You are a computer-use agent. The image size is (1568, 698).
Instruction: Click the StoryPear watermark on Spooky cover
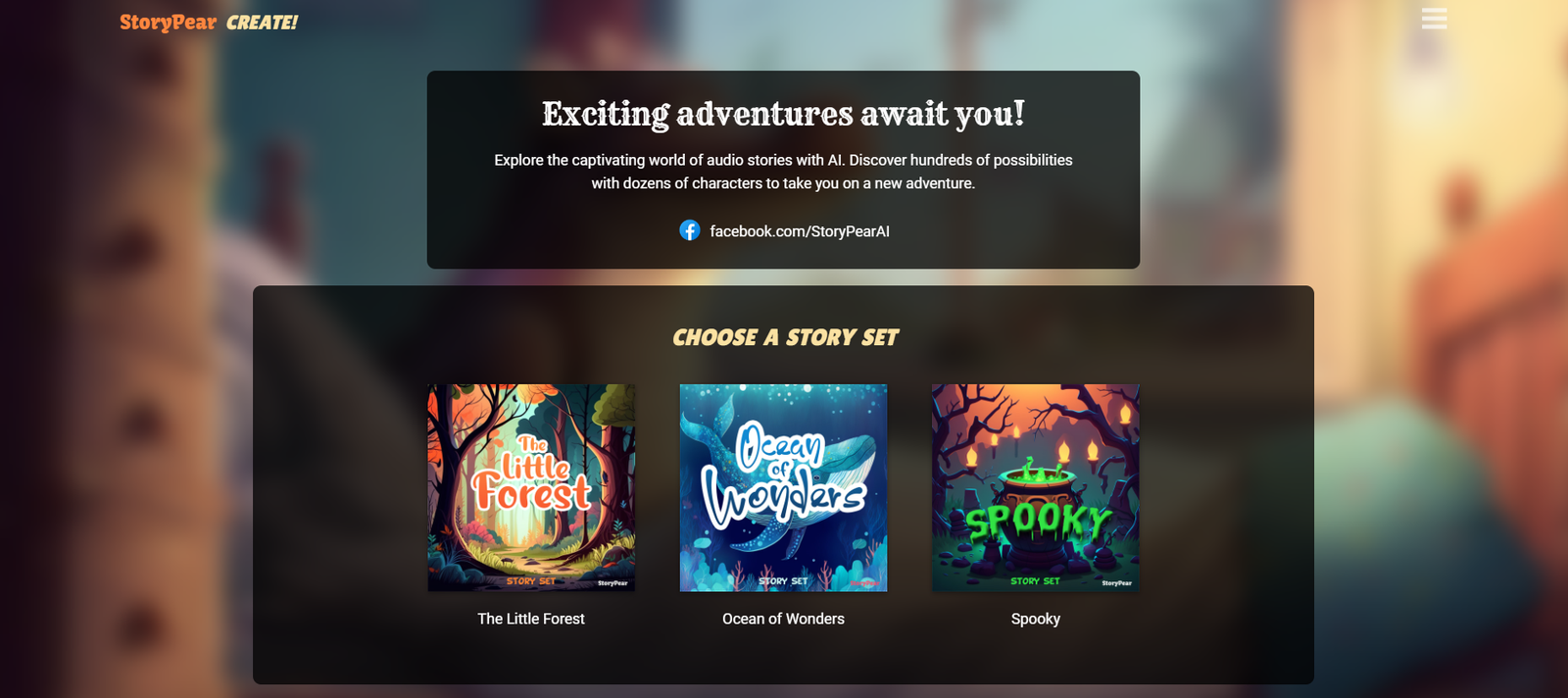coord(1116,583)
